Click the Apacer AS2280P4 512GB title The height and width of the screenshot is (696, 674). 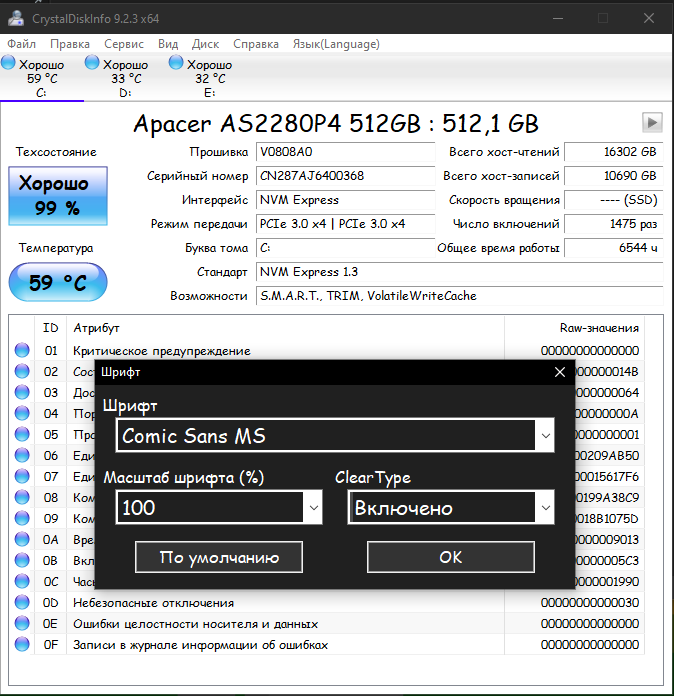[x=335, y=123]
